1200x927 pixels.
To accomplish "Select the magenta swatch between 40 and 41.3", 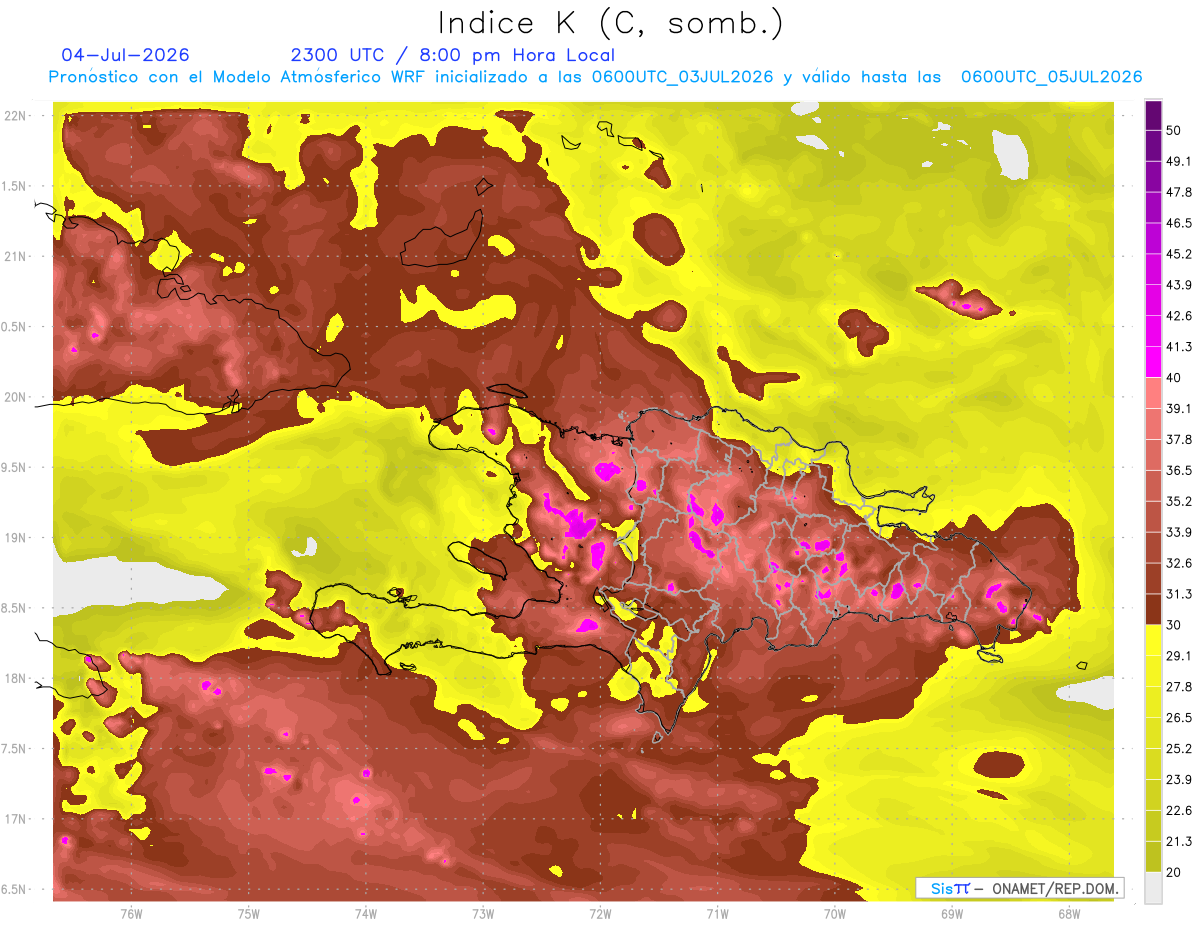I will click(1153, 362).
